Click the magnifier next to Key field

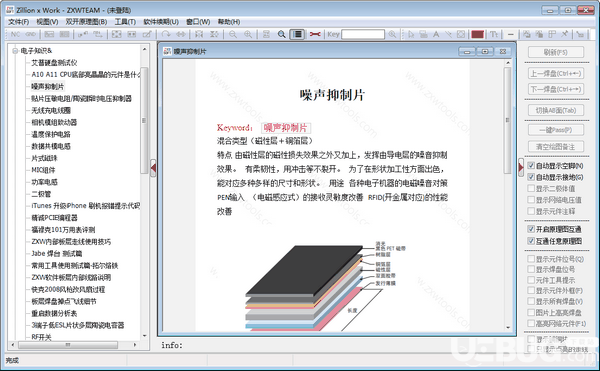click(392, 34)
